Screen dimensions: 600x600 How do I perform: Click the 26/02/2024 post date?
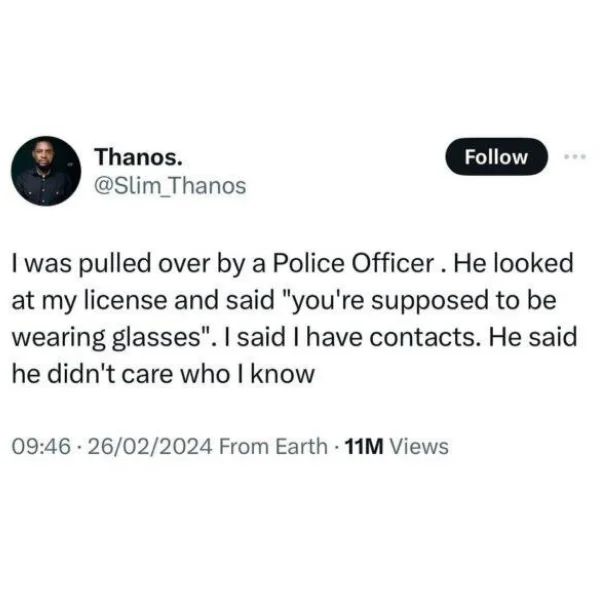[x=150, y=447]
